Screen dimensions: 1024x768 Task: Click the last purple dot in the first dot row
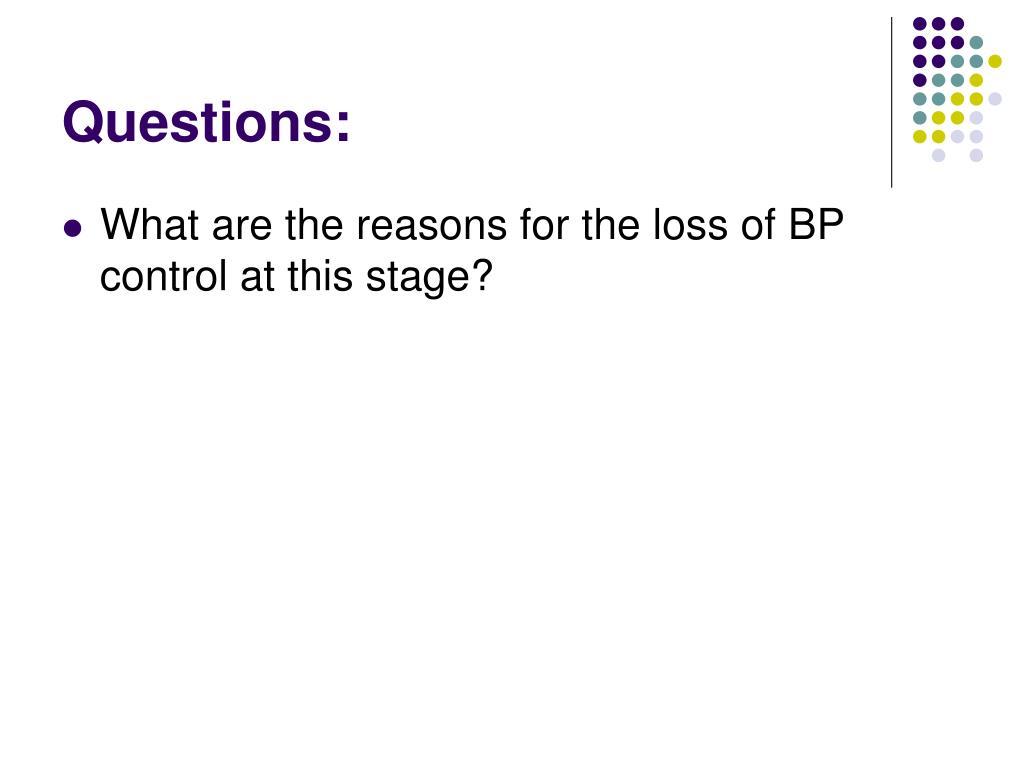pyautogui.click(x=957, y=24)
